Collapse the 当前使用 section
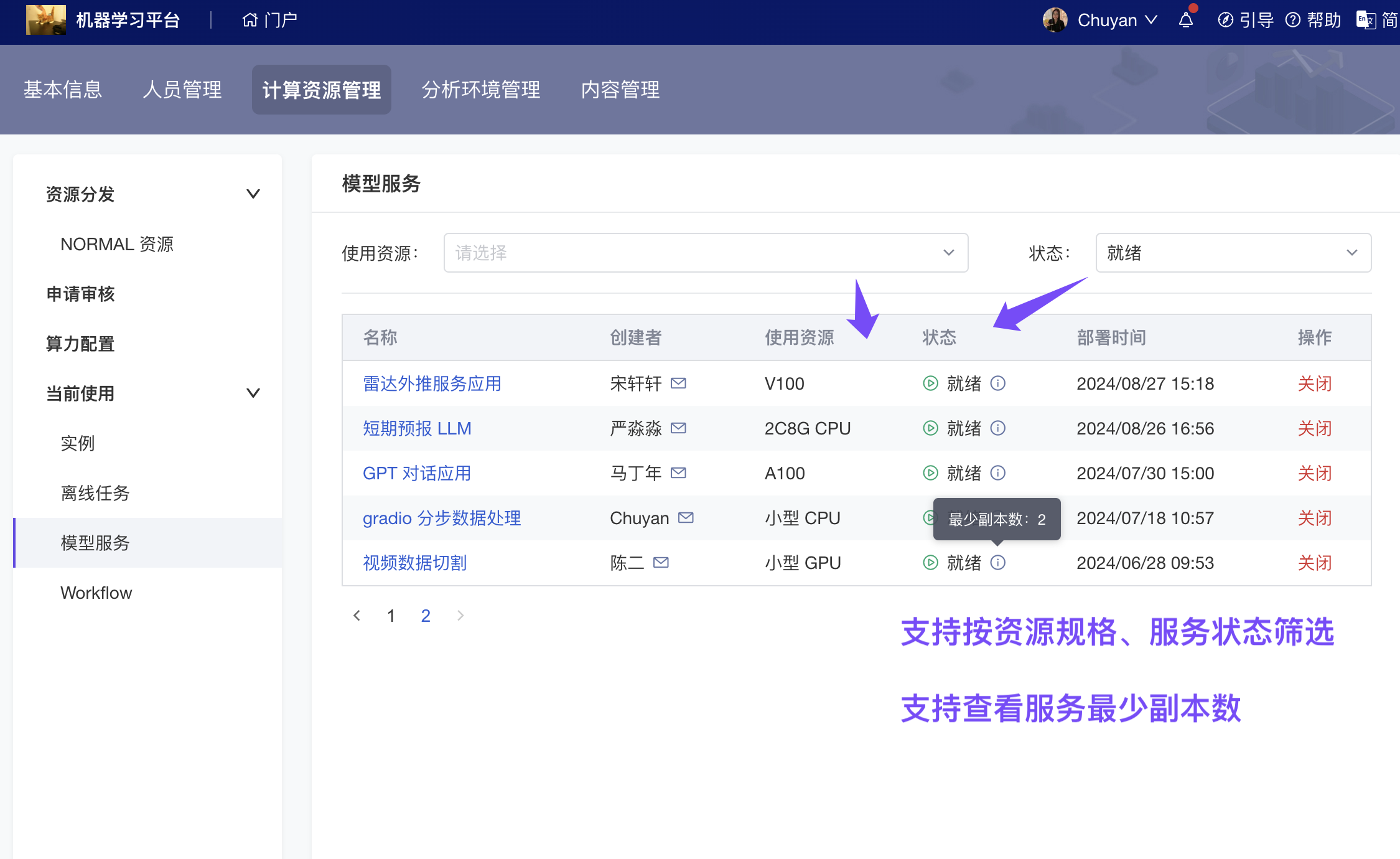 (253, 393)
